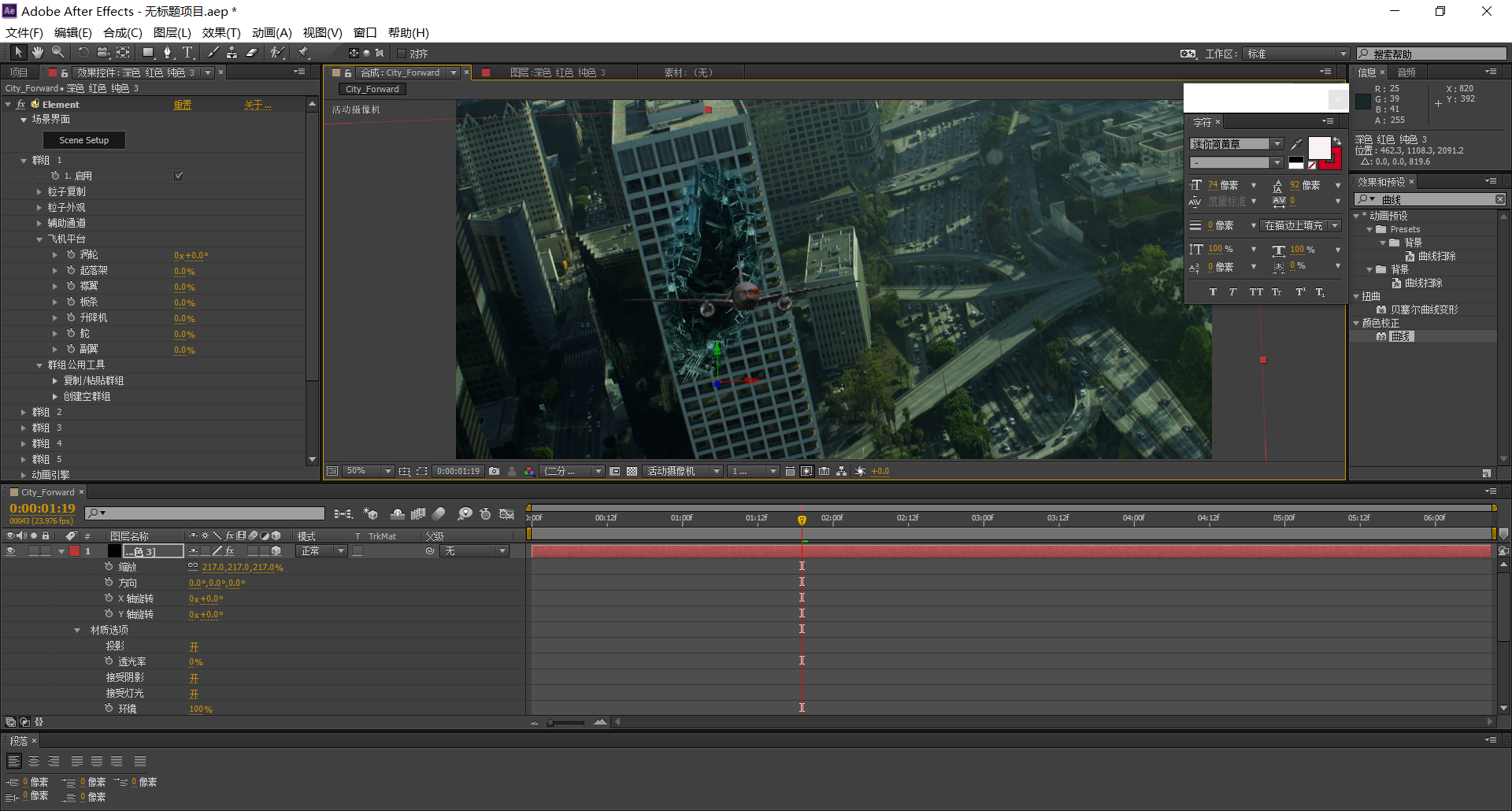Select the Pen tool

167,53
